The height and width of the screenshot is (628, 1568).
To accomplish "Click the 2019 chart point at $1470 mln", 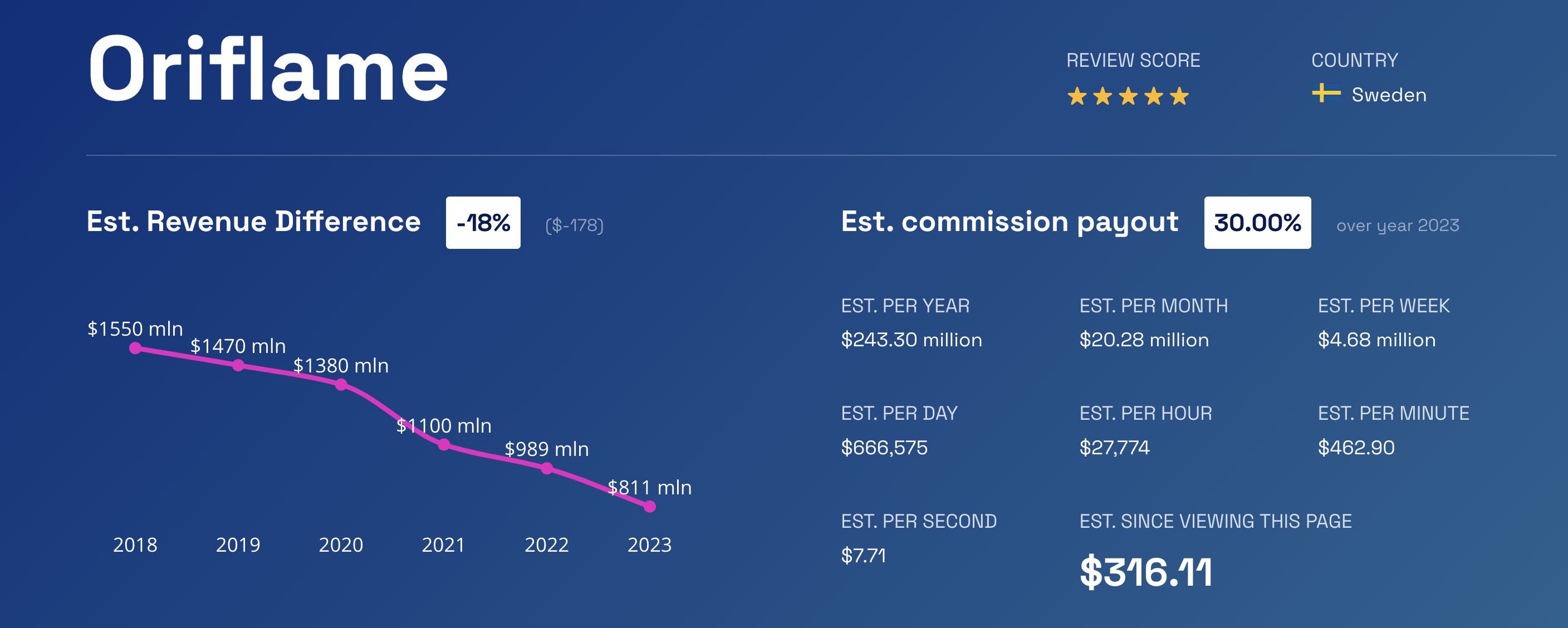I will click(238, 365).
